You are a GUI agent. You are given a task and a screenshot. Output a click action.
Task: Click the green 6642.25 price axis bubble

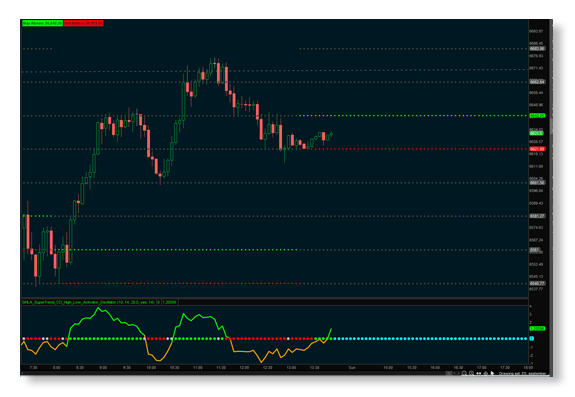537,115
